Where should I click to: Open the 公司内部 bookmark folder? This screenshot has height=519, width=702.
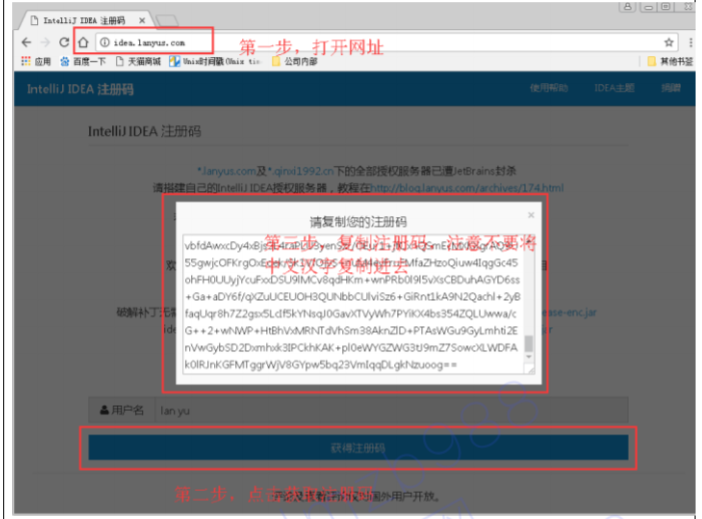click(x=295, y=61)
